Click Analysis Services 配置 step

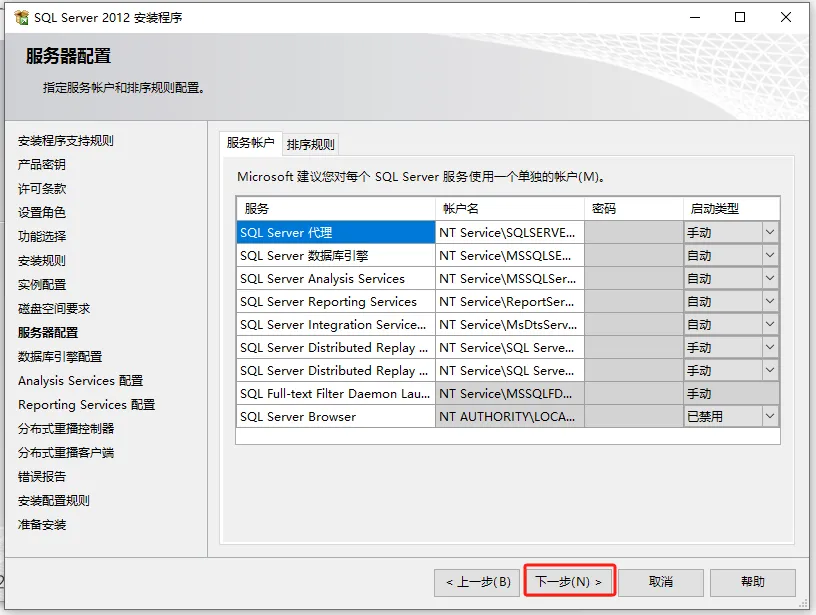(x=80, y=380)
